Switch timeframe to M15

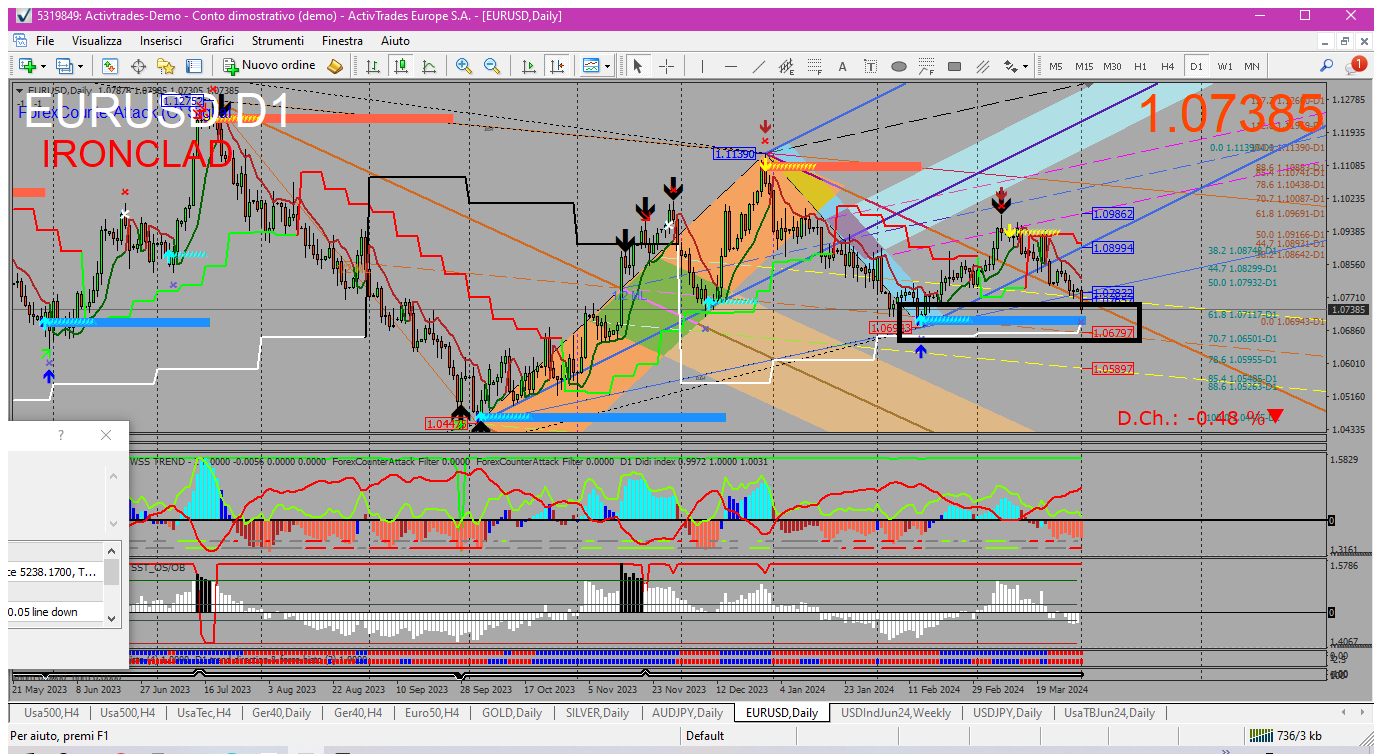pyautogui.click(x=1084, y=66)
